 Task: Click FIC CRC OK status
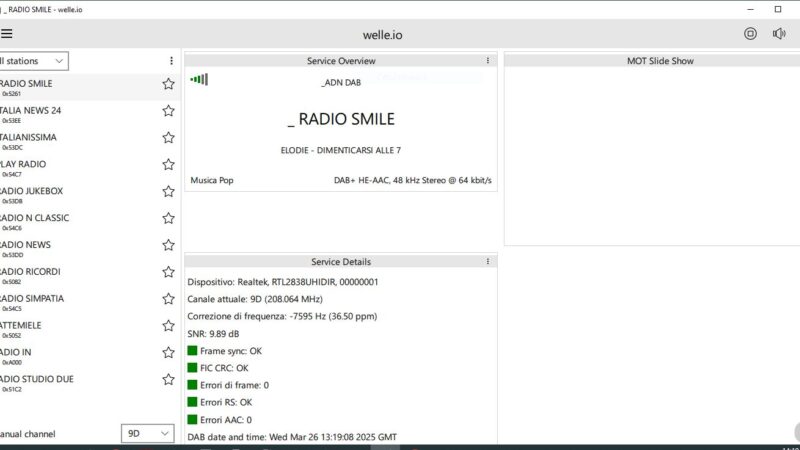tap(218, 368)
